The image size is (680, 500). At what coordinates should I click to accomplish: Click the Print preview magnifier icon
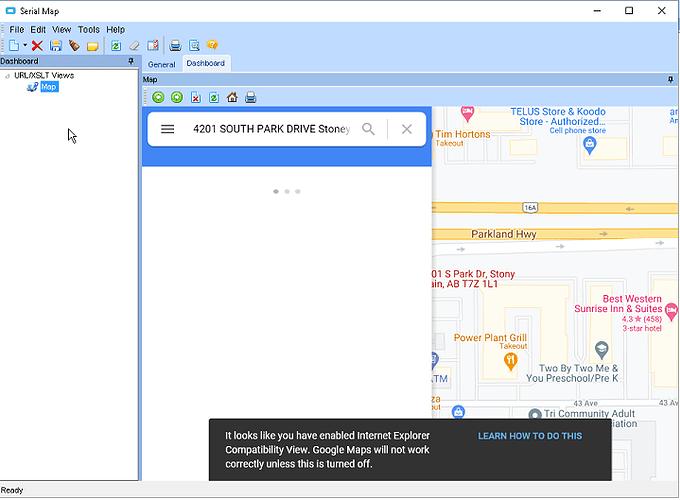pyautogui.click(x=194, y=46)
